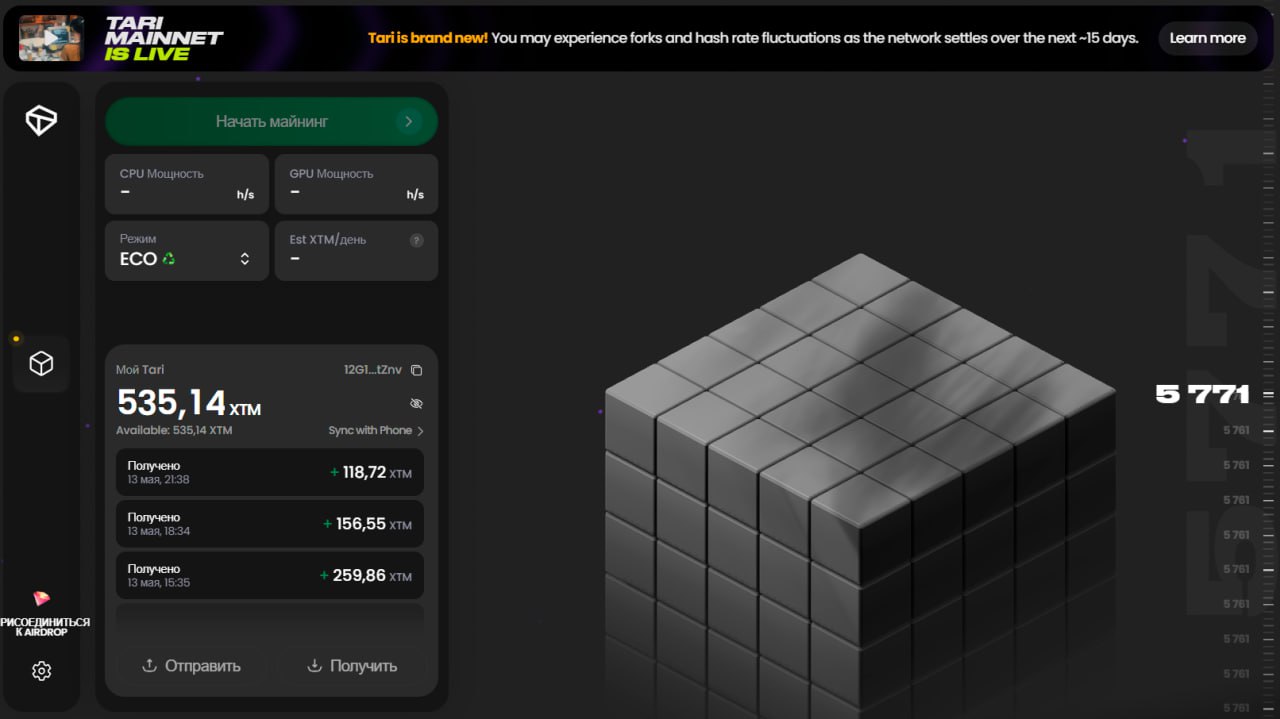Click the green ECO recycle icon
Image resolution: width=1280 pixels, height=719 pixels.
coord(168,259)
